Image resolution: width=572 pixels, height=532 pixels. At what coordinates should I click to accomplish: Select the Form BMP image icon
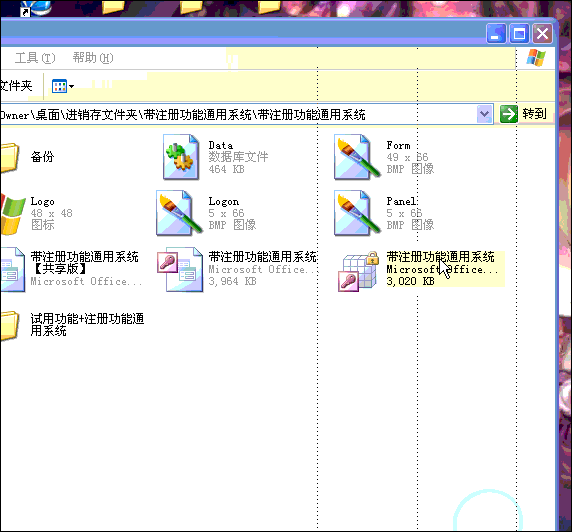point(356,157)
